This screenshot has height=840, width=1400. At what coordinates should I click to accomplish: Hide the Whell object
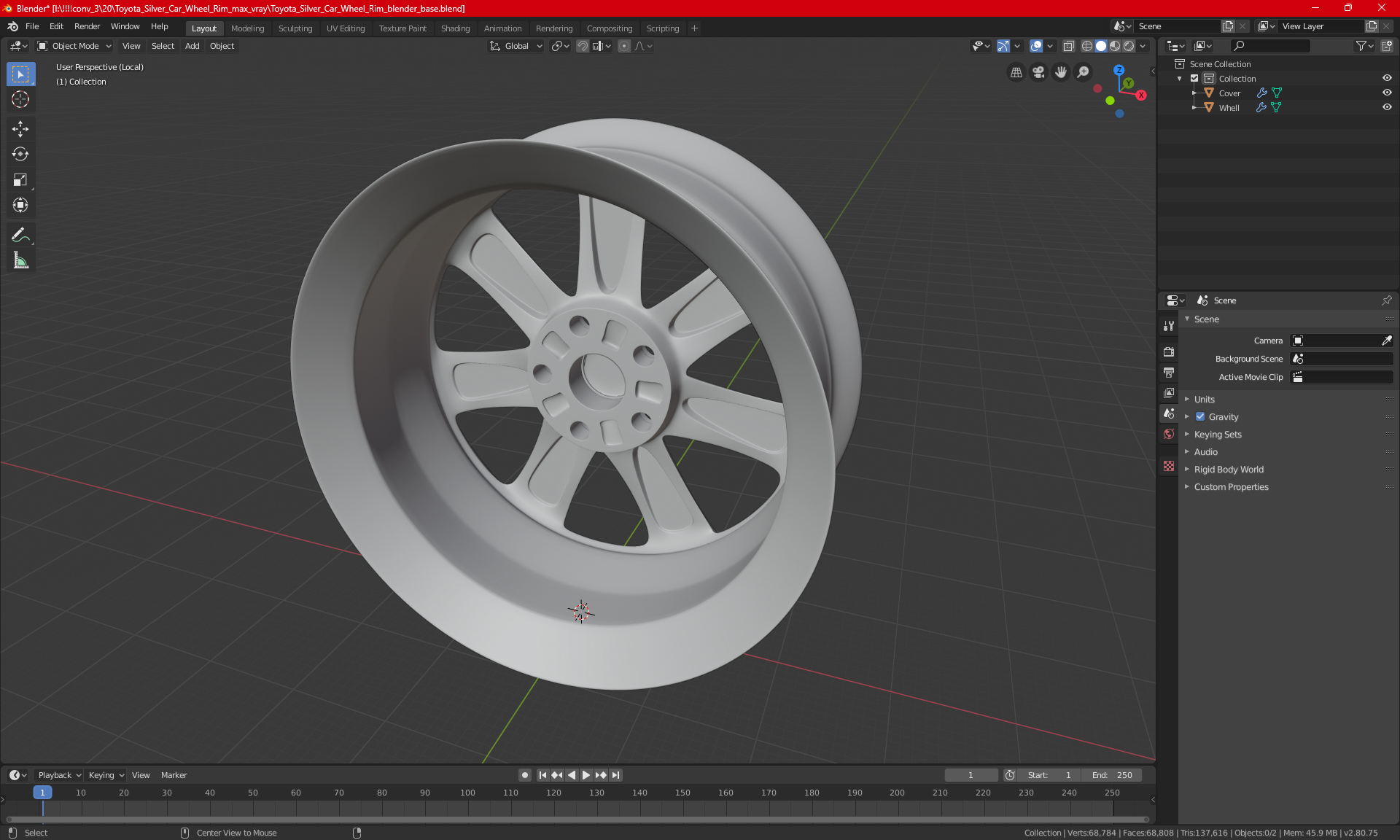[1387, 108]
